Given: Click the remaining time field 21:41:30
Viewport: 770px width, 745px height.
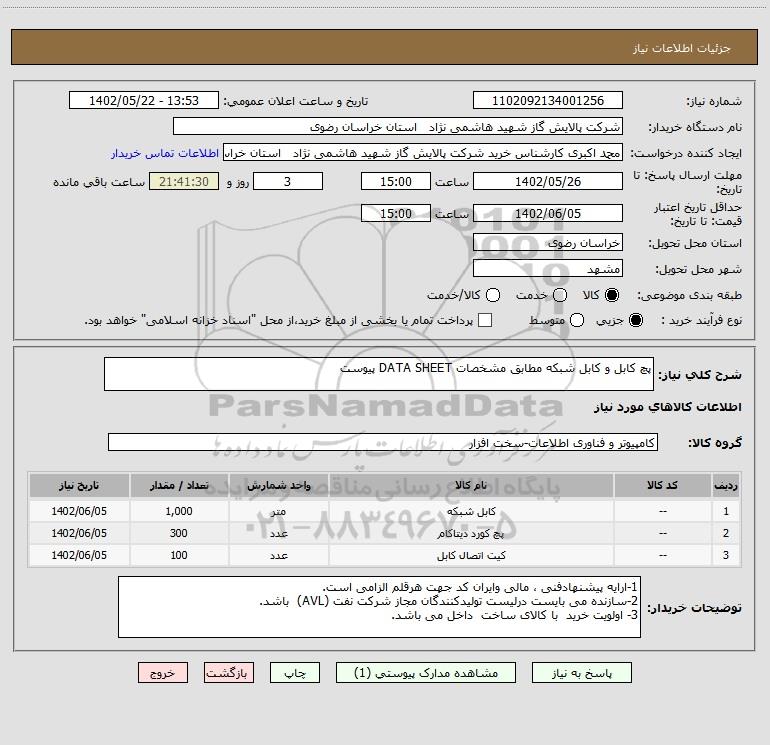Looking at the screenshot, I should pos(184,181).
